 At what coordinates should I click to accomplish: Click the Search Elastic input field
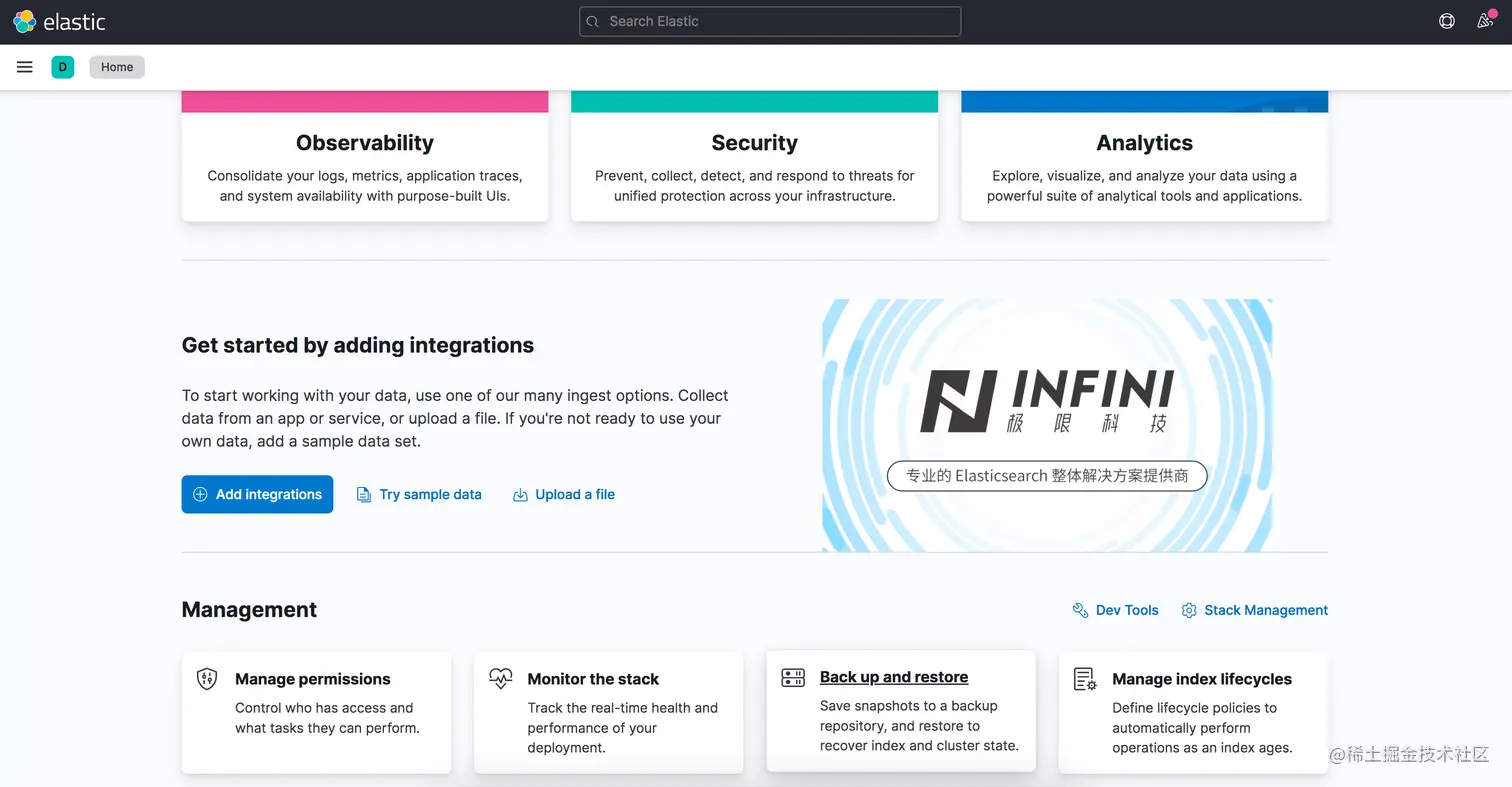click(769, 21)
